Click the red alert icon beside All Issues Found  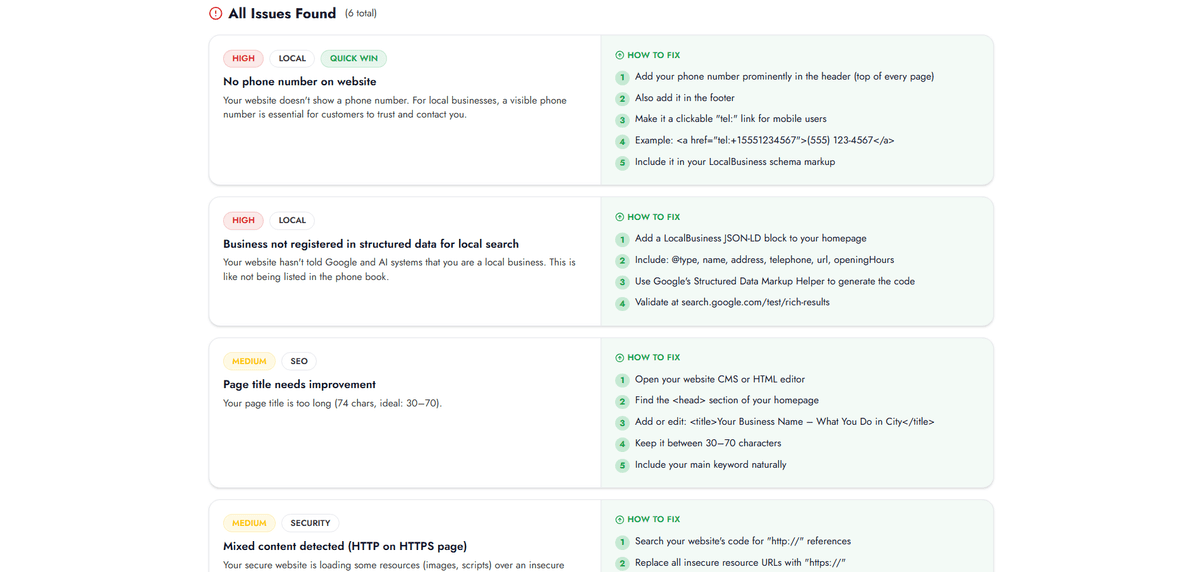(x=215, y=14)
